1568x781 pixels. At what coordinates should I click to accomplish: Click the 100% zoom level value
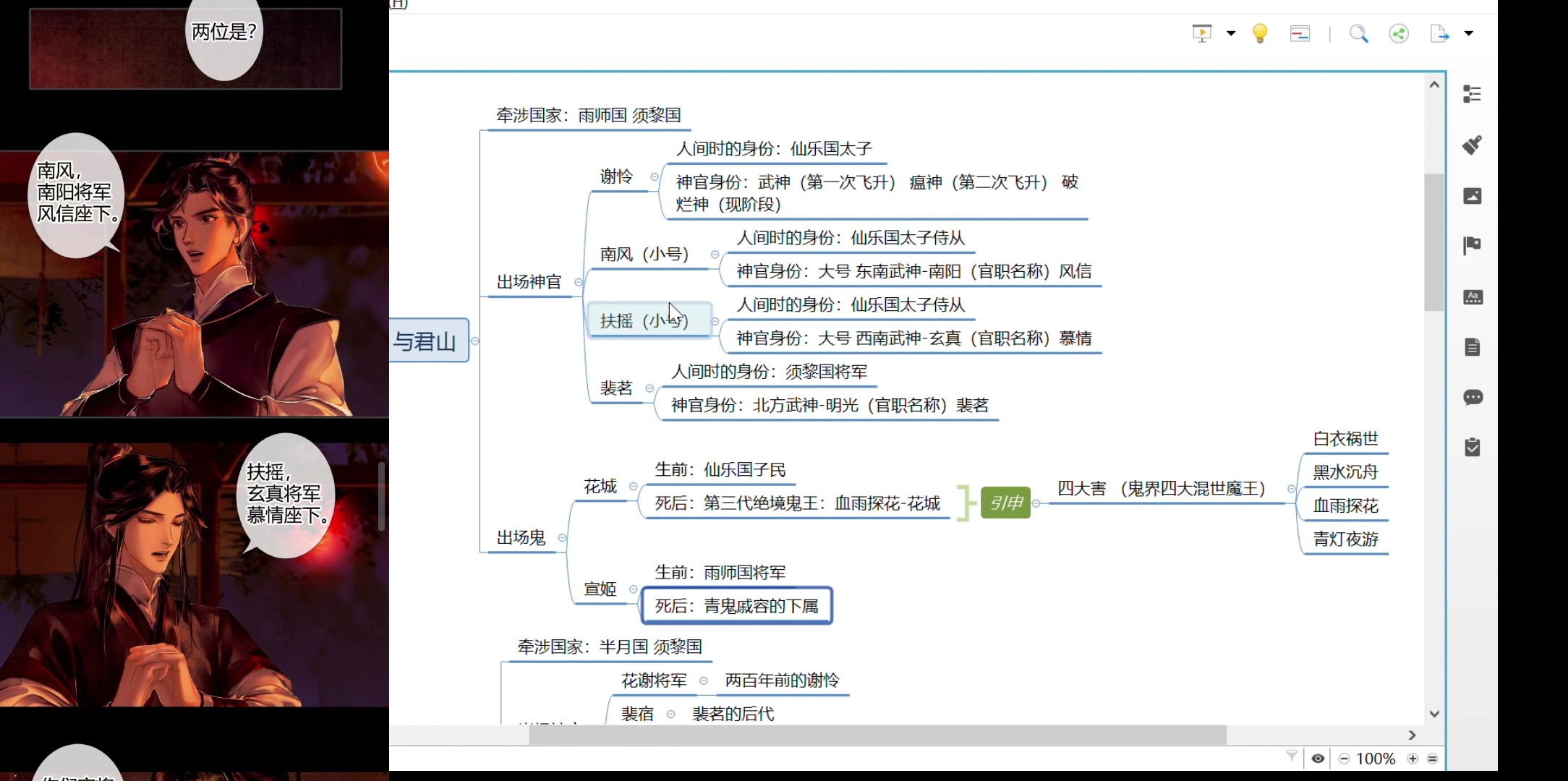tap(1376, 759)
